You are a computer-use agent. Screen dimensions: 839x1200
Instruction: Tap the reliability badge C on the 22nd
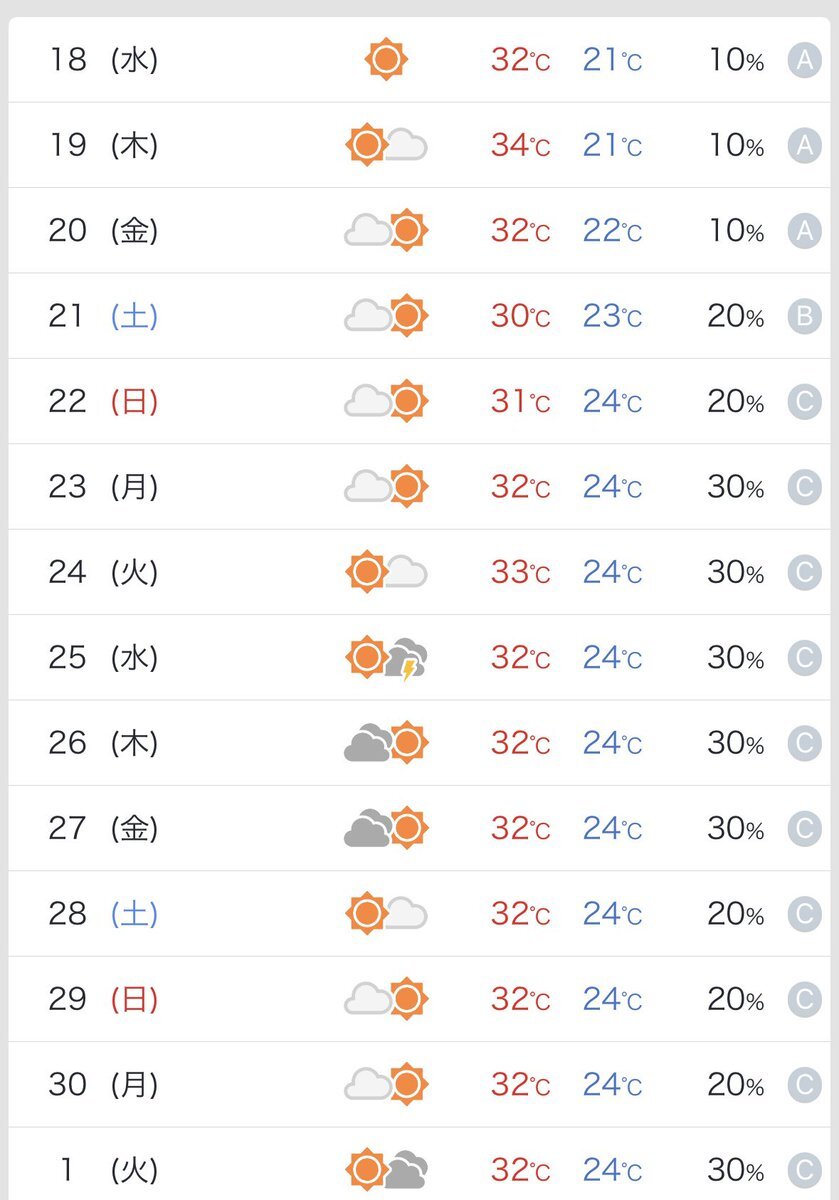click(804, 402)
